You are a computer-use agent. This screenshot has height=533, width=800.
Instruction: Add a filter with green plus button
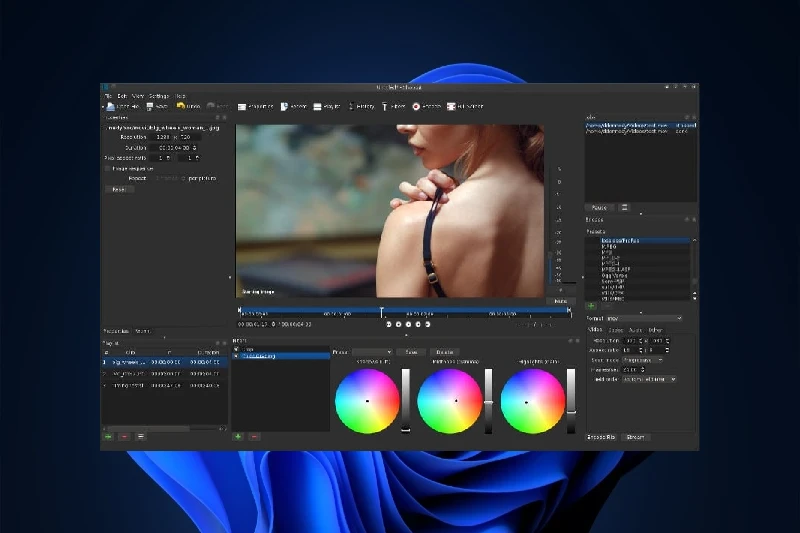tap(238, 437)
